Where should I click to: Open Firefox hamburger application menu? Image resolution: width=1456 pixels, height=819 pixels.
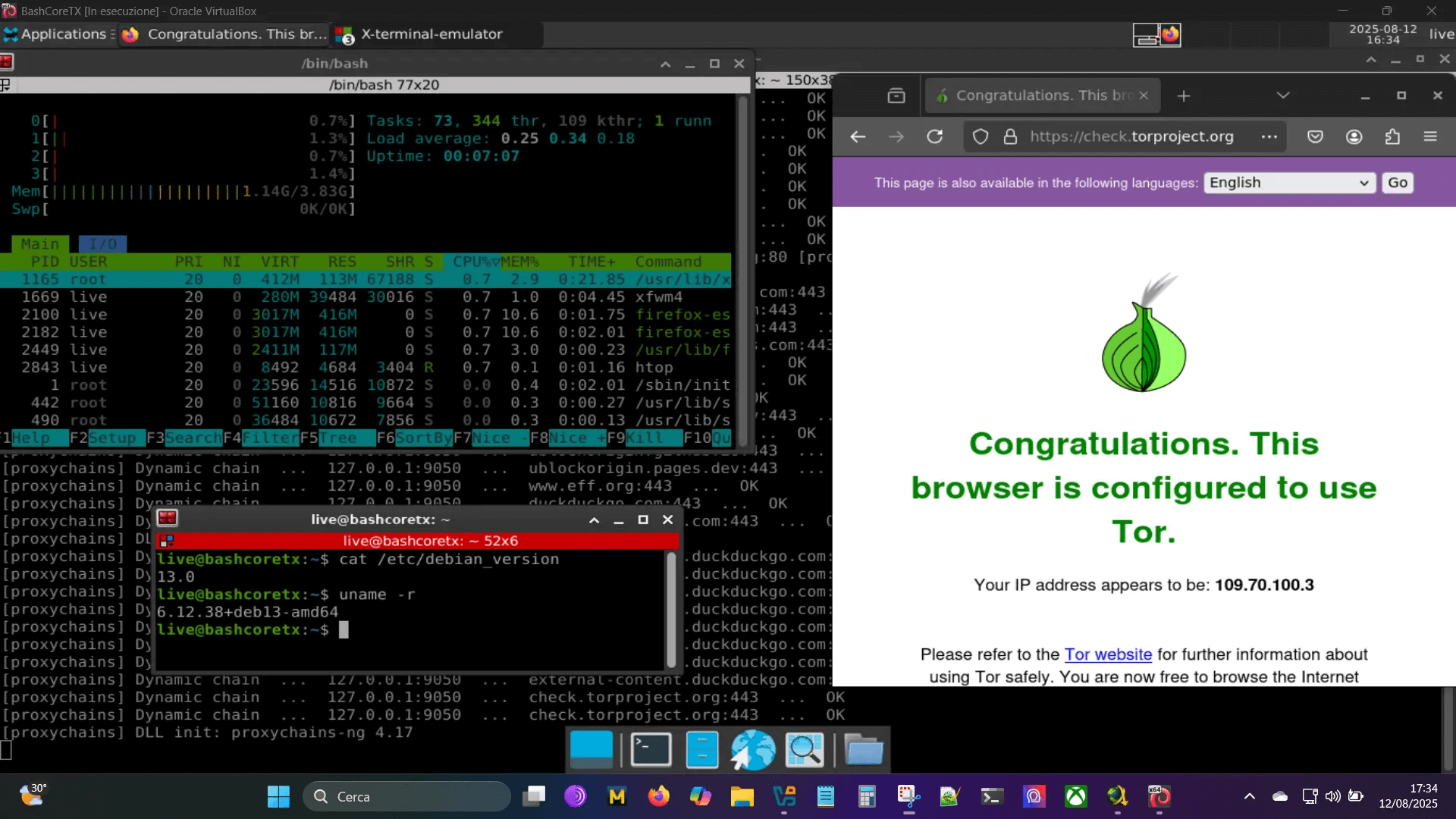1430,136
